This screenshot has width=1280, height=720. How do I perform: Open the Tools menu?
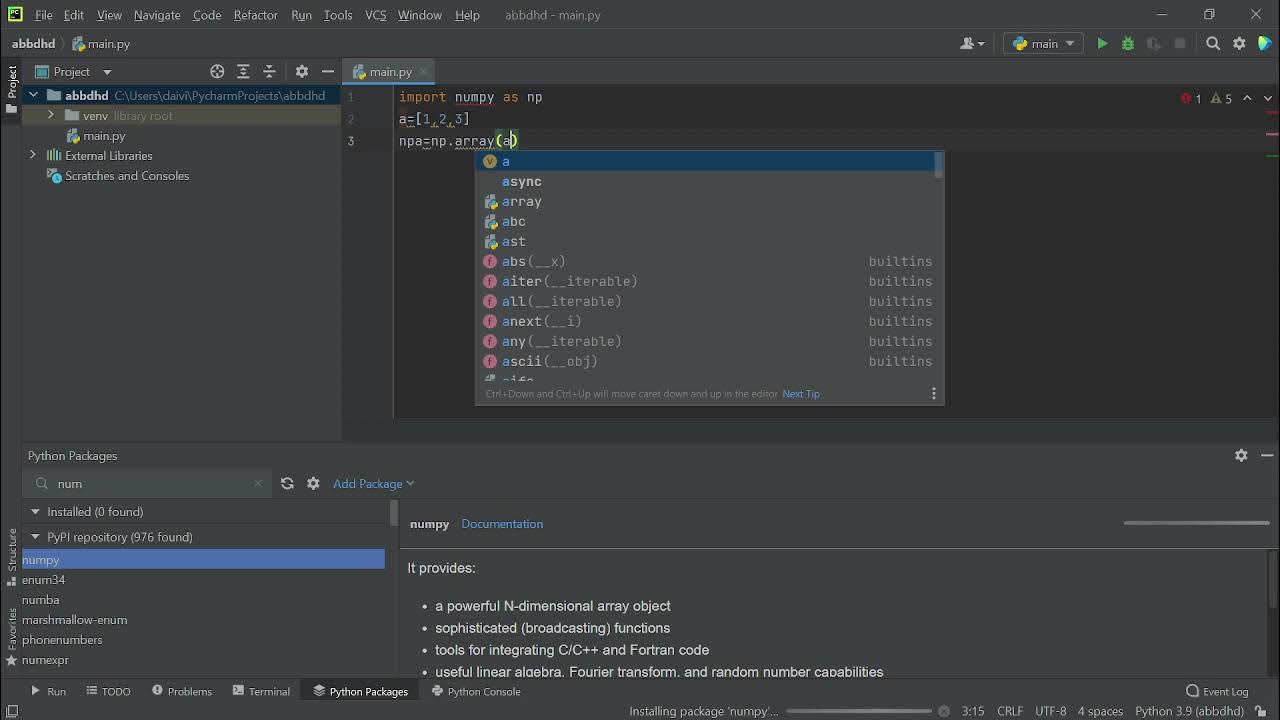[338, 15]
